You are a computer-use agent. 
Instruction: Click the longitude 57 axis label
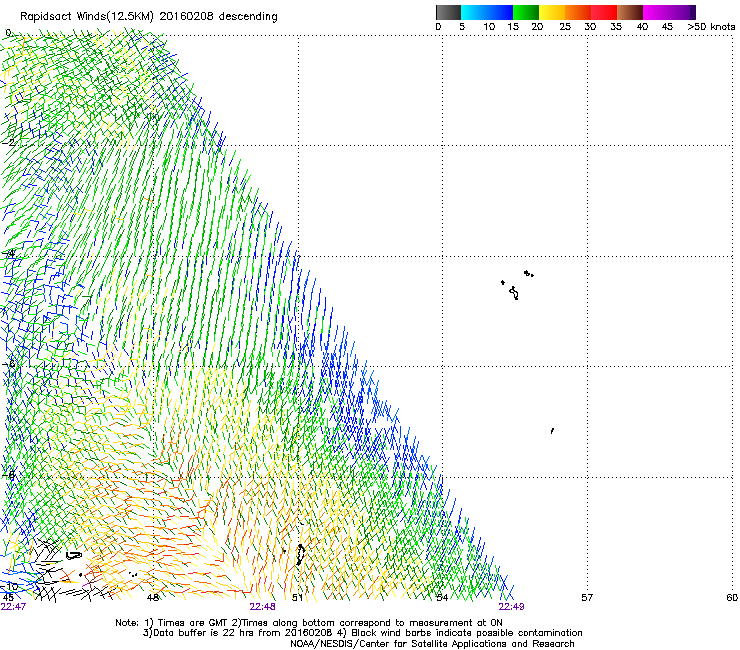pyautogui.click(x=587, y=598)
